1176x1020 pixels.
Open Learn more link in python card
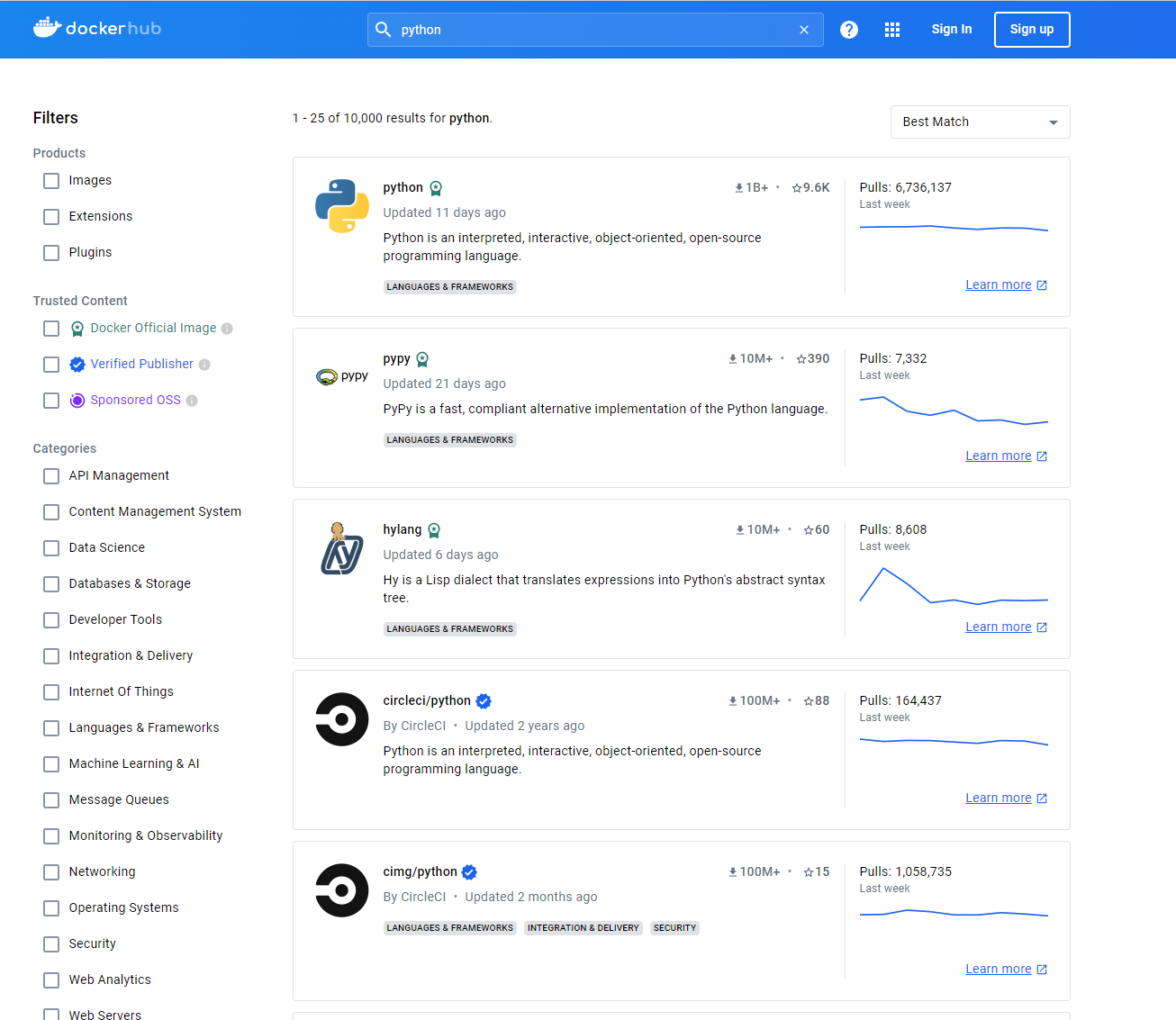coord(999,285)
